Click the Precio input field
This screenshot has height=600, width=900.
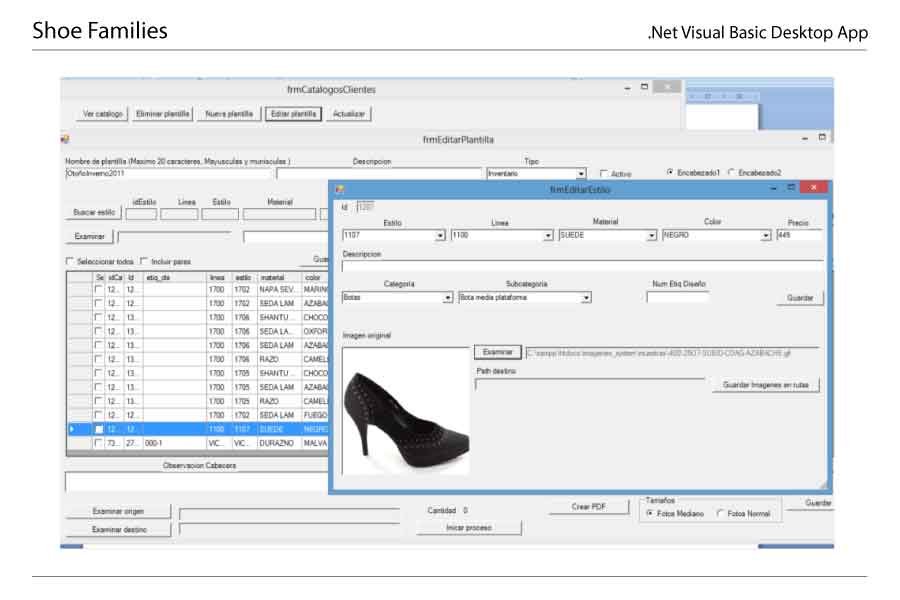pos(799,235)
